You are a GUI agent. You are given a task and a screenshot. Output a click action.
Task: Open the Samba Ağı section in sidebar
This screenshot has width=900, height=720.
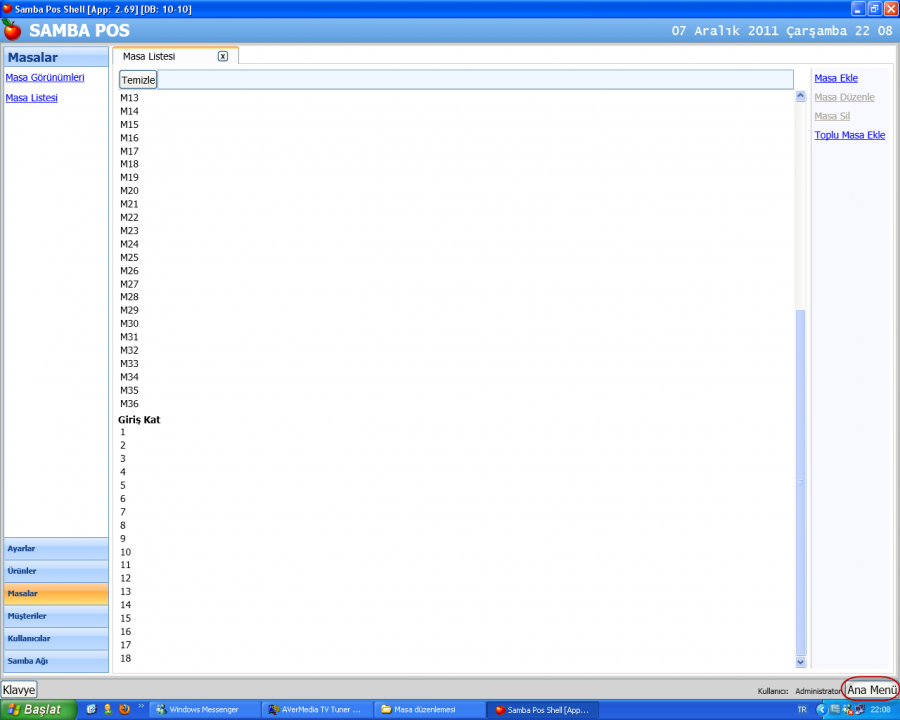tap(56, 661)
